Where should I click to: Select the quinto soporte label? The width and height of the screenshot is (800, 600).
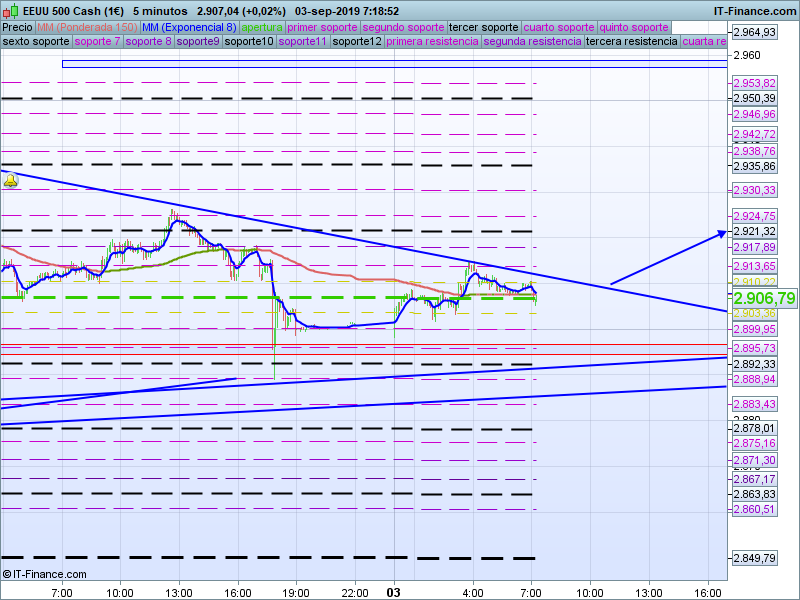tap(633, 27)
